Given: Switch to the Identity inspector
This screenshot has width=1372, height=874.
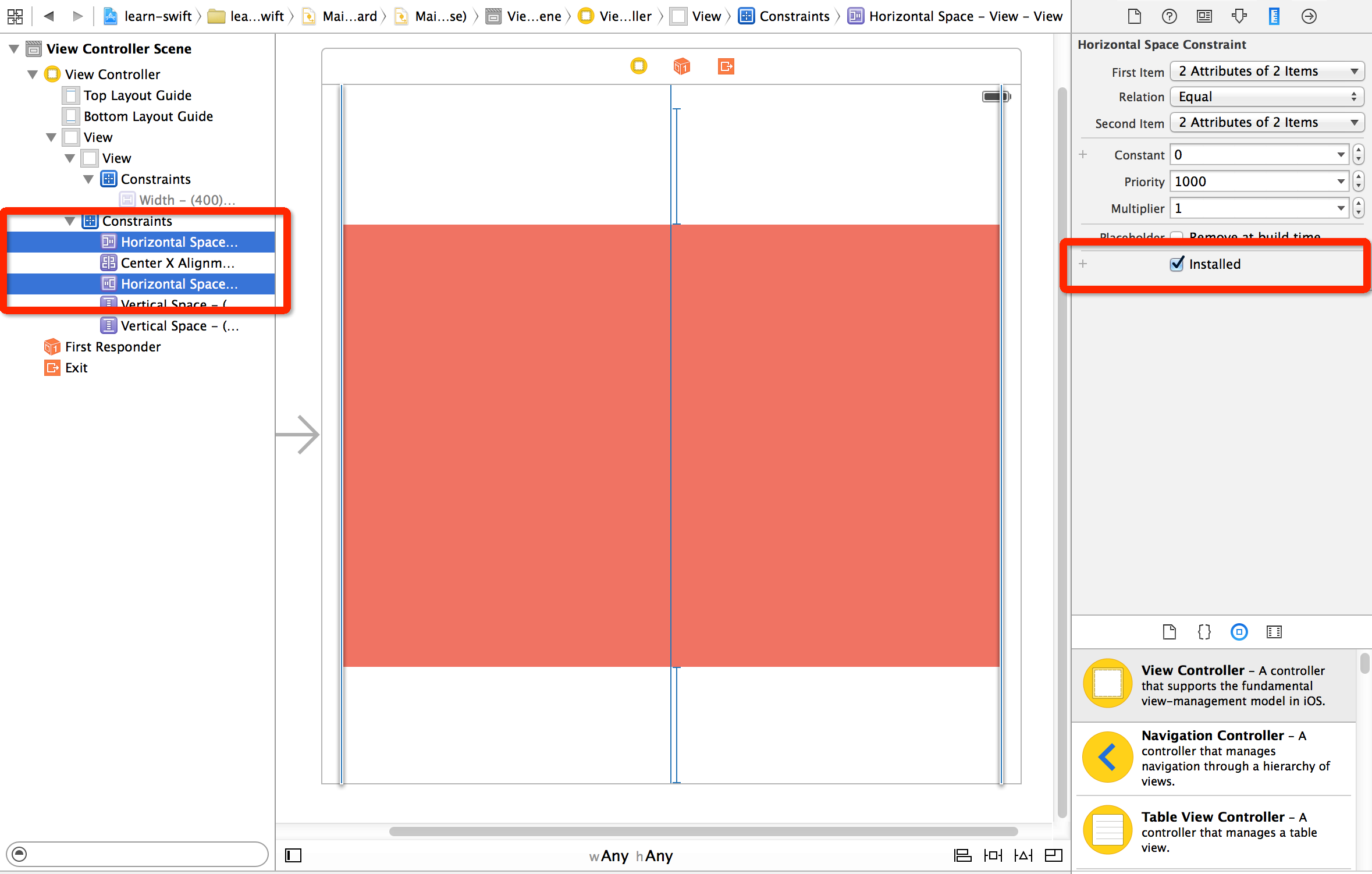Looking at the screenshot, I should click(x=1204, y=16).
